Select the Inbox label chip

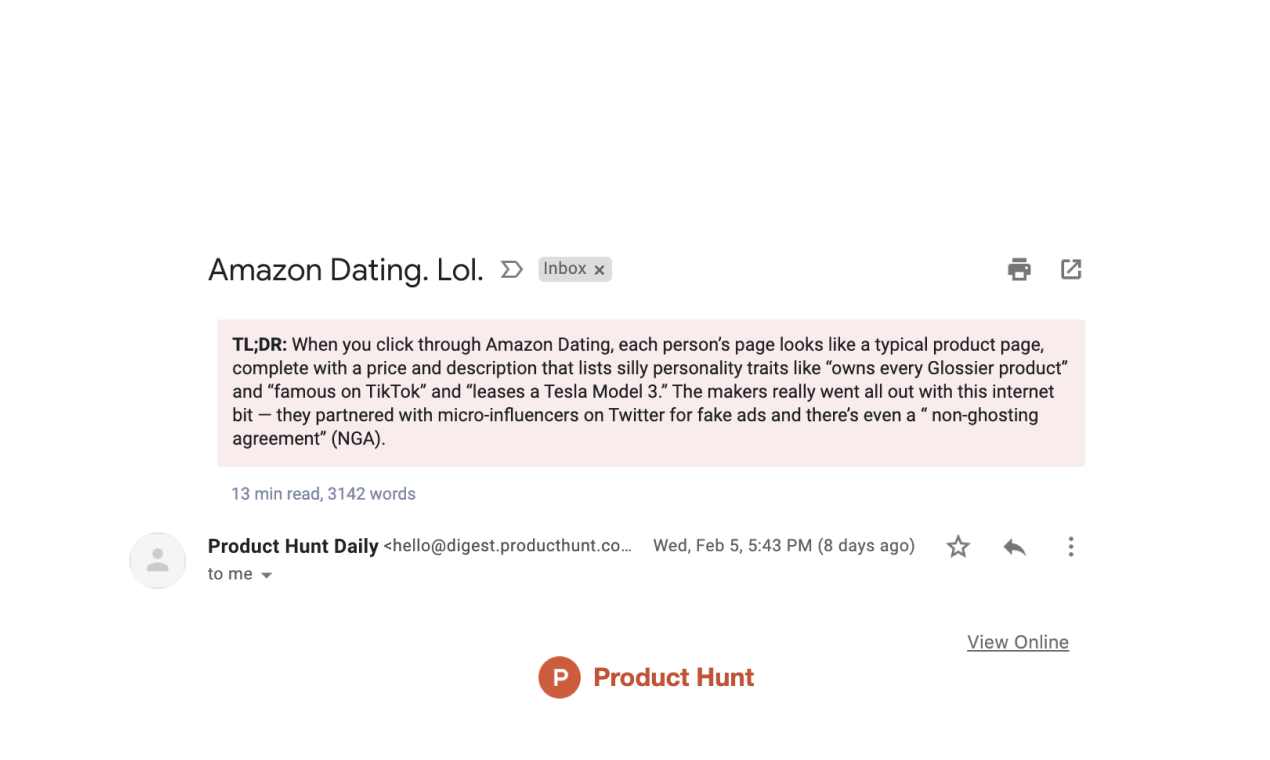click(565, 268)
